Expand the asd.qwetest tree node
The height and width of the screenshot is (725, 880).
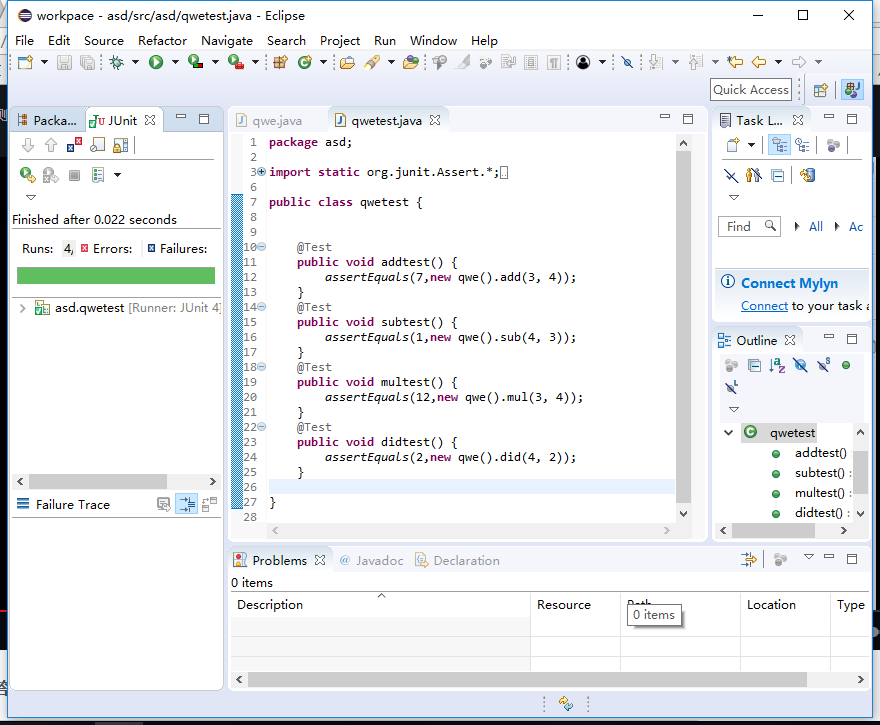pyautogui.click(x=22, y=308)
